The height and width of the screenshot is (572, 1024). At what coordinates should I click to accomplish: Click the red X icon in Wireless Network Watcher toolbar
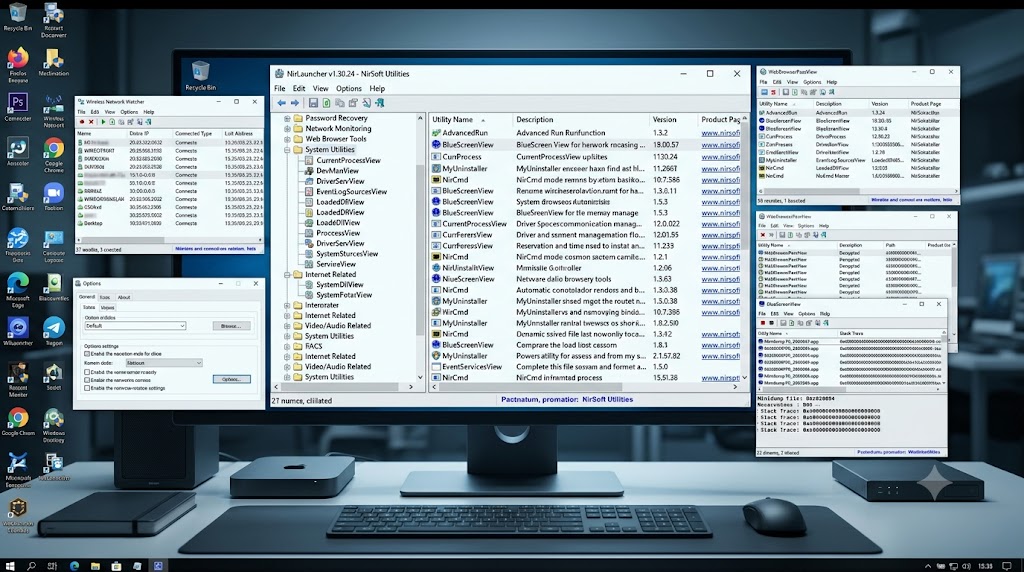pyautogui.click(x=91, y=121)
